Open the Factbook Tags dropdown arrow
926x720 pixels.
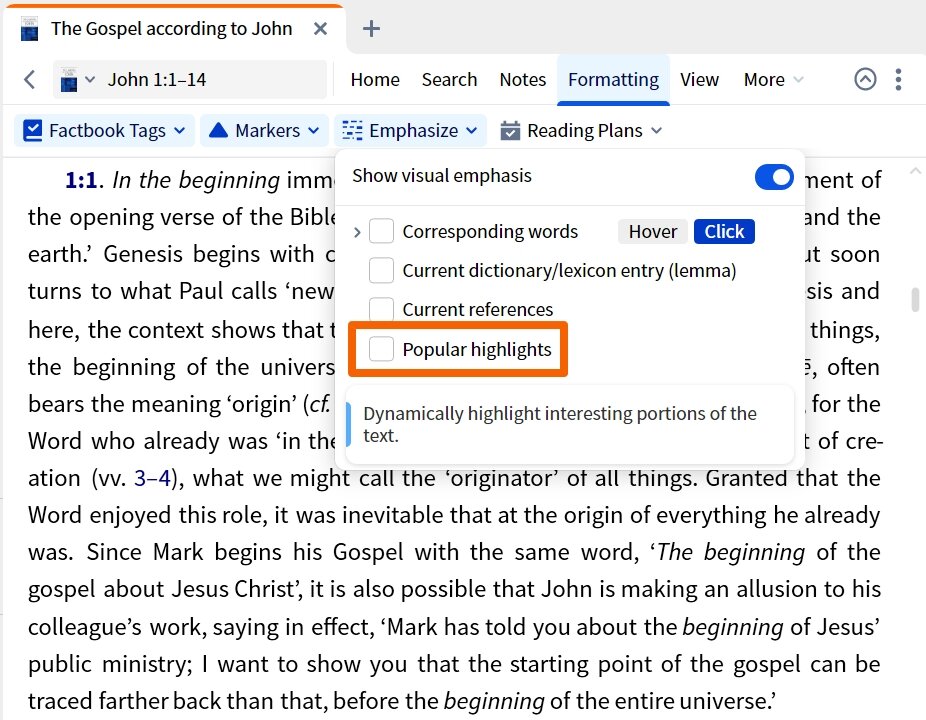[180, 131]
